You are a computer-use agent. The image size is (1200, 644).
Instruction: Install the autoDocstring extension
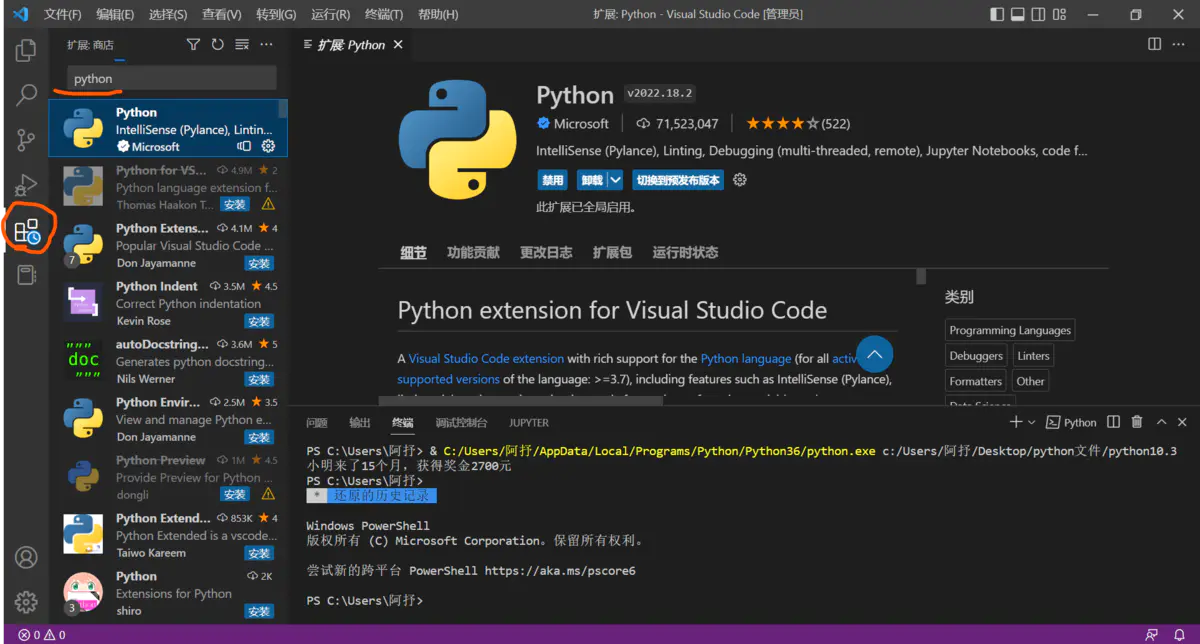point(259,379)
